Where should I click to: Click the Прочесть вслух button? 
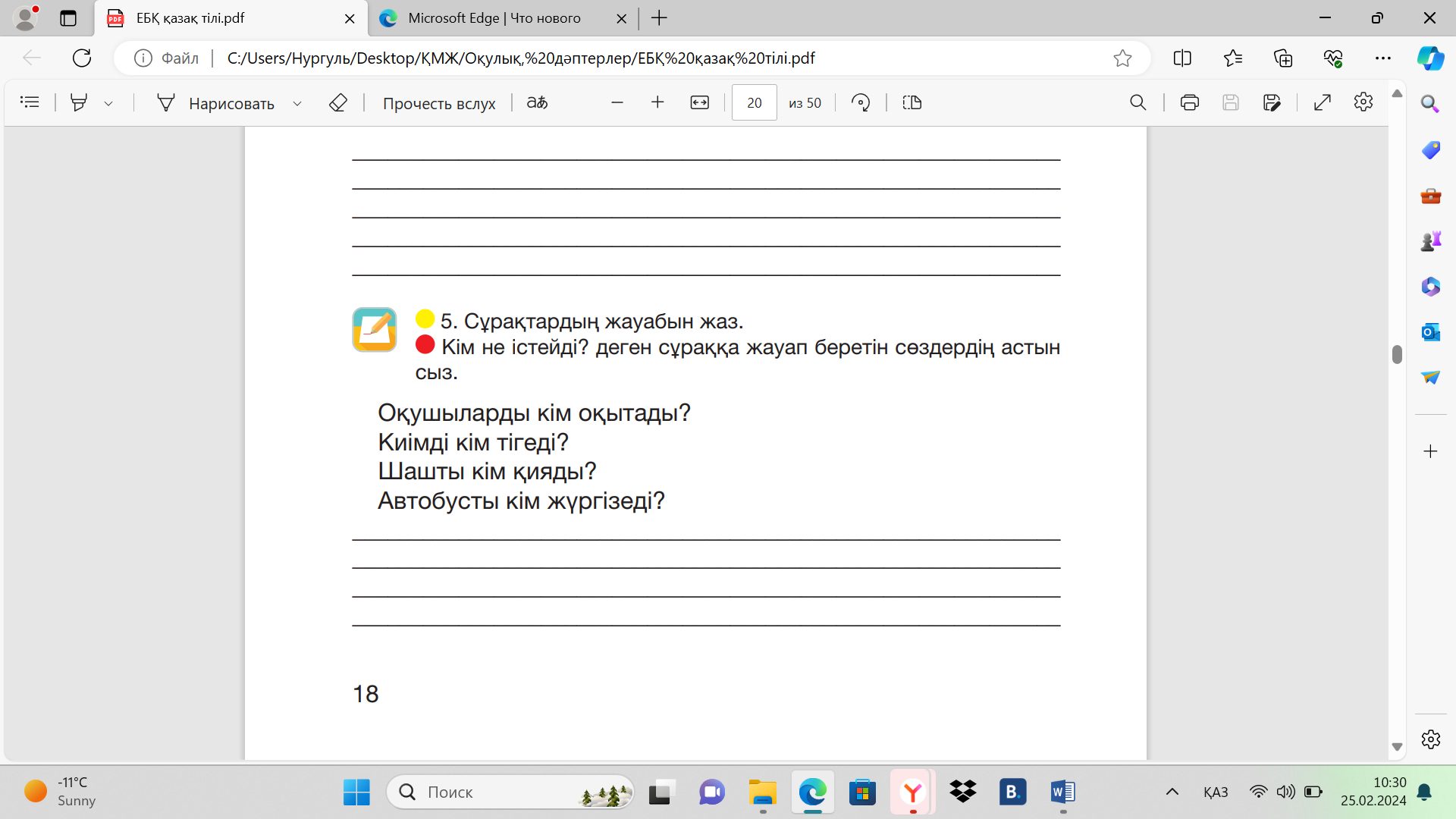point(439,103)
